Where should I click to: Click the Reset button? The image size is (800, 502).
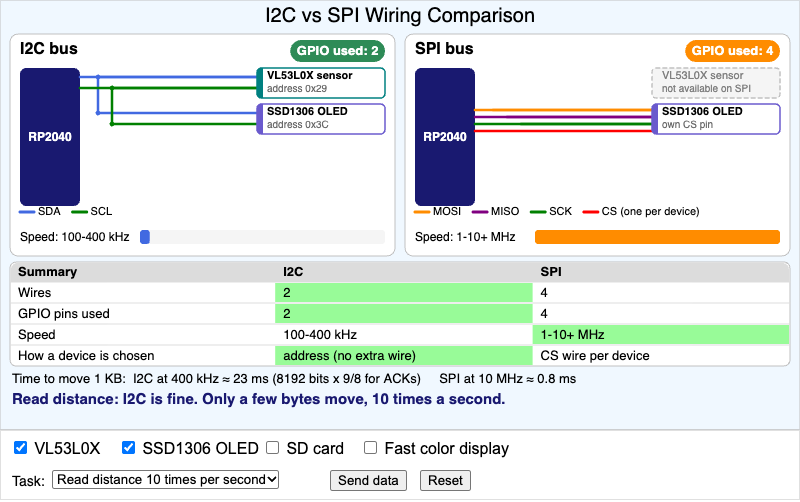coord(445,481)
